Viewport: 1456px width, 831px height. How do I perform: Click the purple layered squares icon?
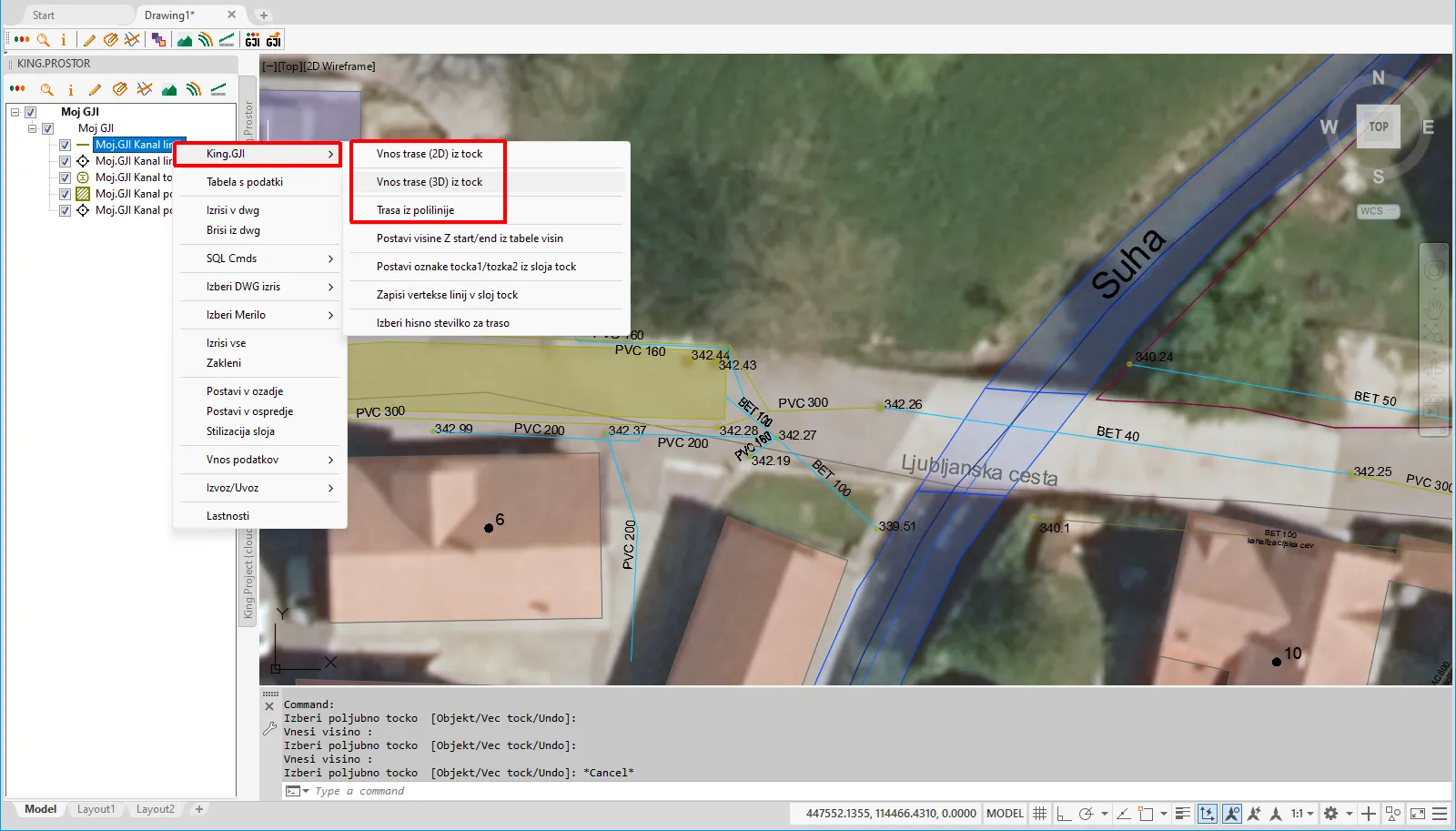158,40
